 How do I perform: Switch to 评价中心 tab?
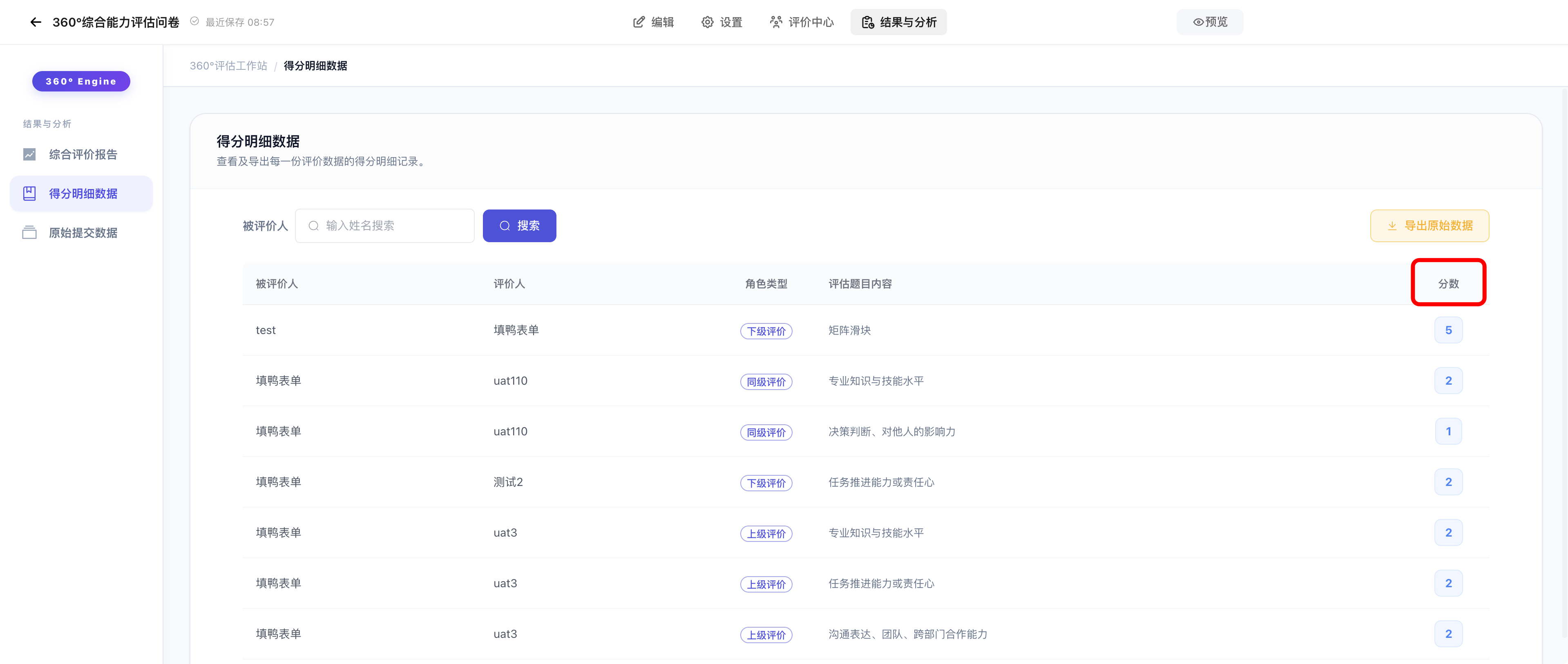point(802,22)
